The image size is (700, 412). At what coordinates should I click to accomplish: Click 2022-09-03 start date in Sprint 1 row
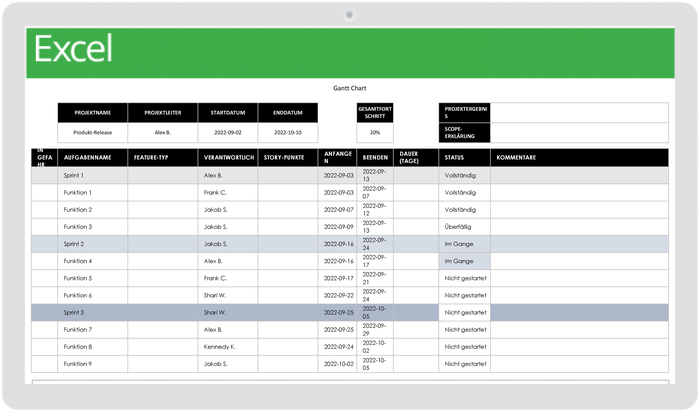(x=338, y=175)
